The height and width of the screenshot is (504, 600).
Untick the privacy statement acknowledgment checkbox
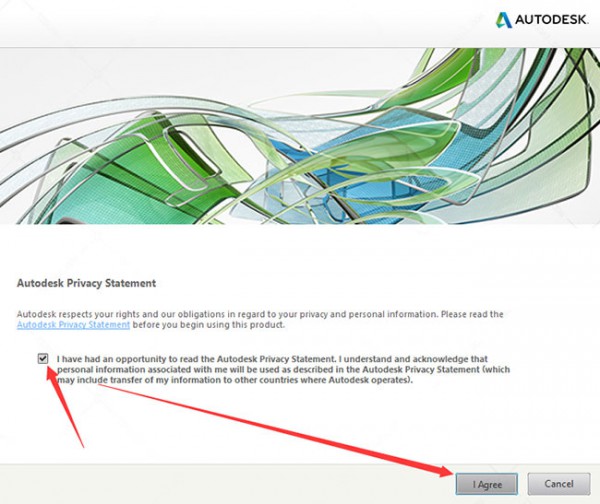[x=43, y=359]
